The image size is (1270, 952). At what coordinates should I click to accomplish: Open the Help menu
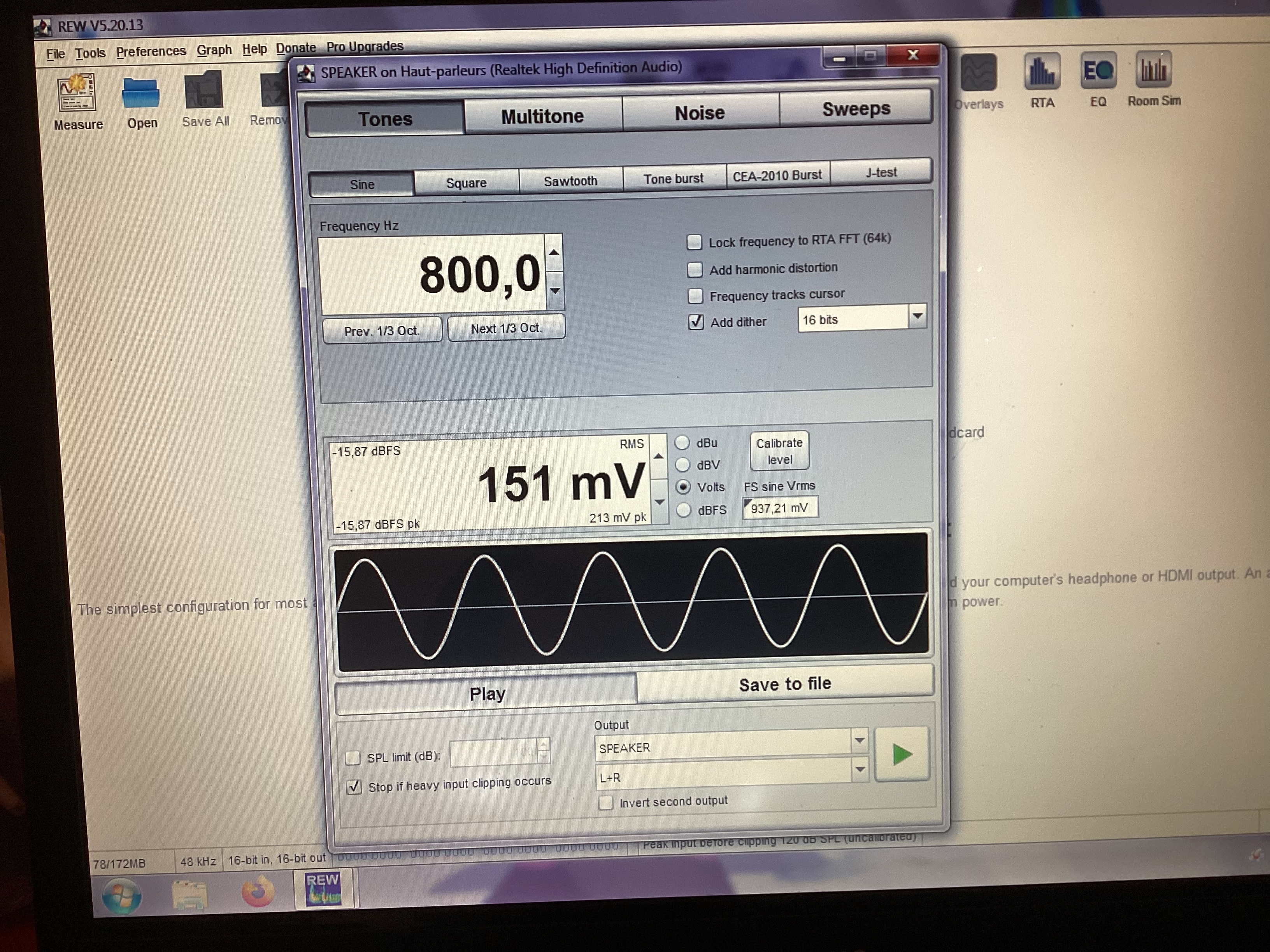254,49
